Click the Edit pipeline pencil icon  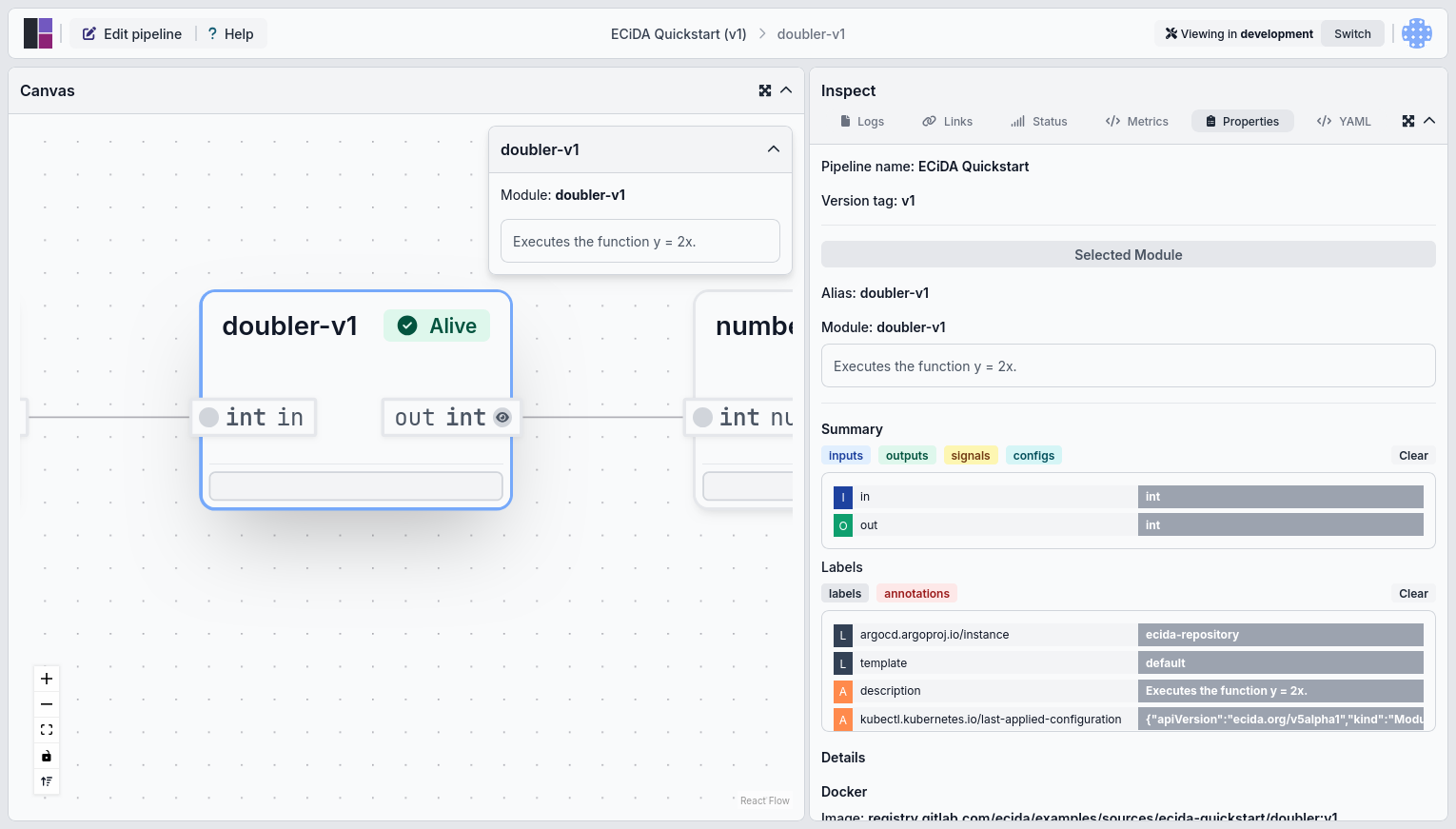point(89,33)
